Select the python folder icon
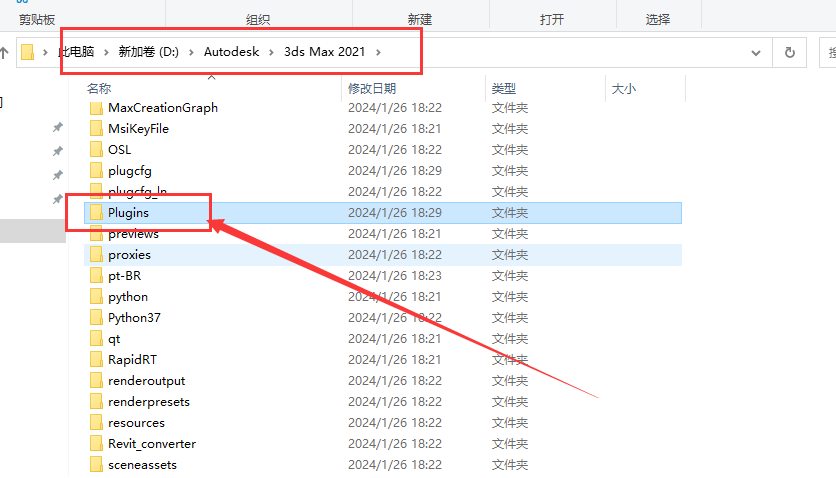The image size is (836, 478). (97, 297)
